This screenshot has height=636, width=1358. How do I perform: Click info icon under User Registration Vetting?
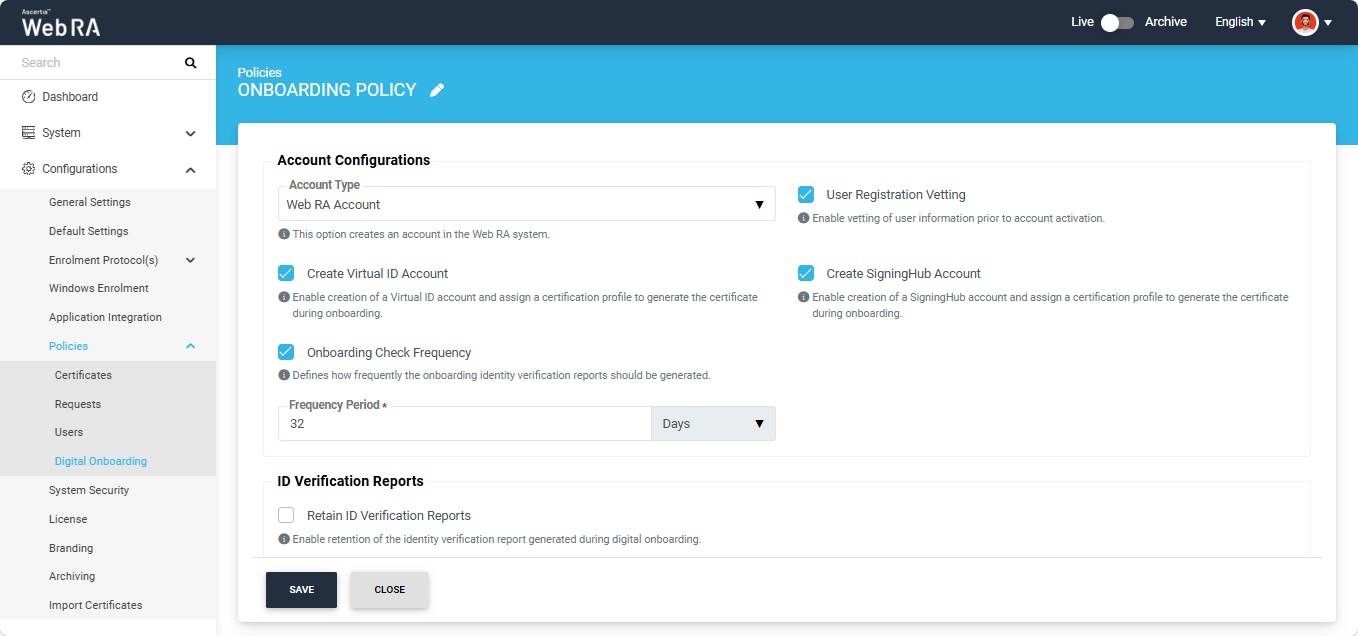pyautogui.click(x=804, y=218)
